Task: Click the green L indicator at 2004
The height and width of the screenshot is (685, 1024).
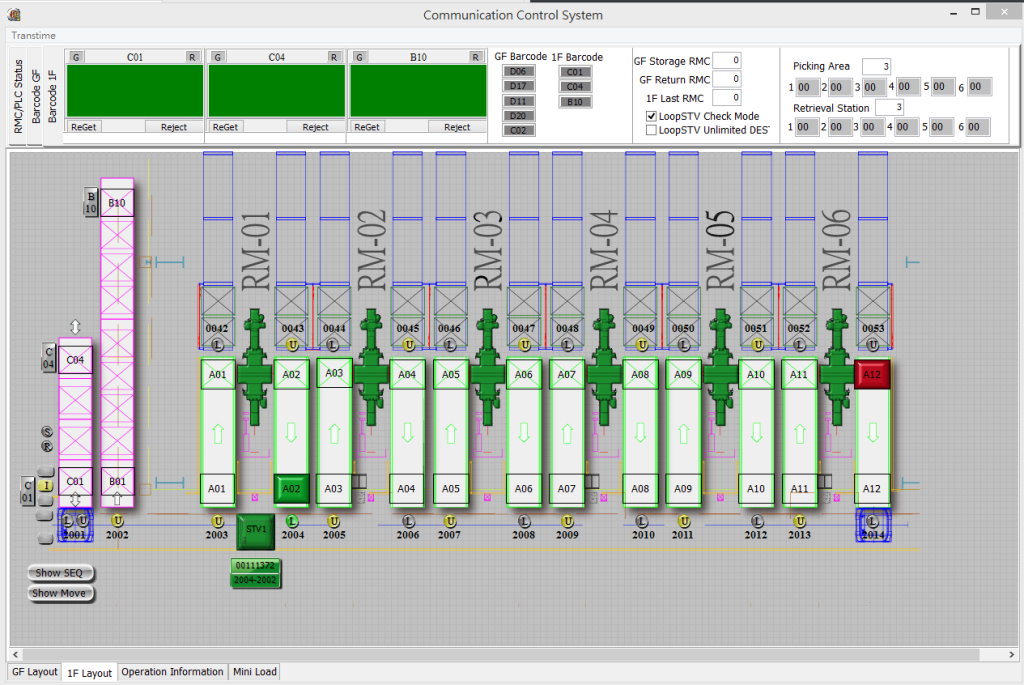Action: click(292, 521)
